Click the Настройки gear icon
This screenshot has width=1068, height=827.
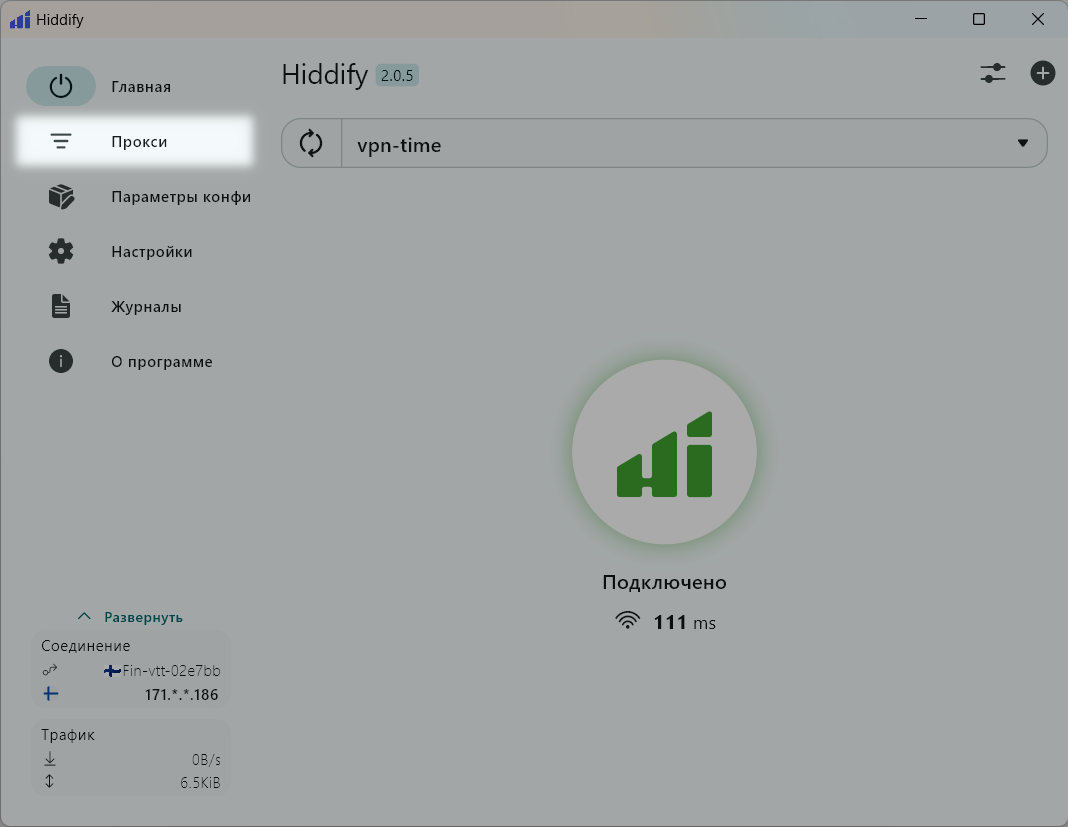click(61, 252)
